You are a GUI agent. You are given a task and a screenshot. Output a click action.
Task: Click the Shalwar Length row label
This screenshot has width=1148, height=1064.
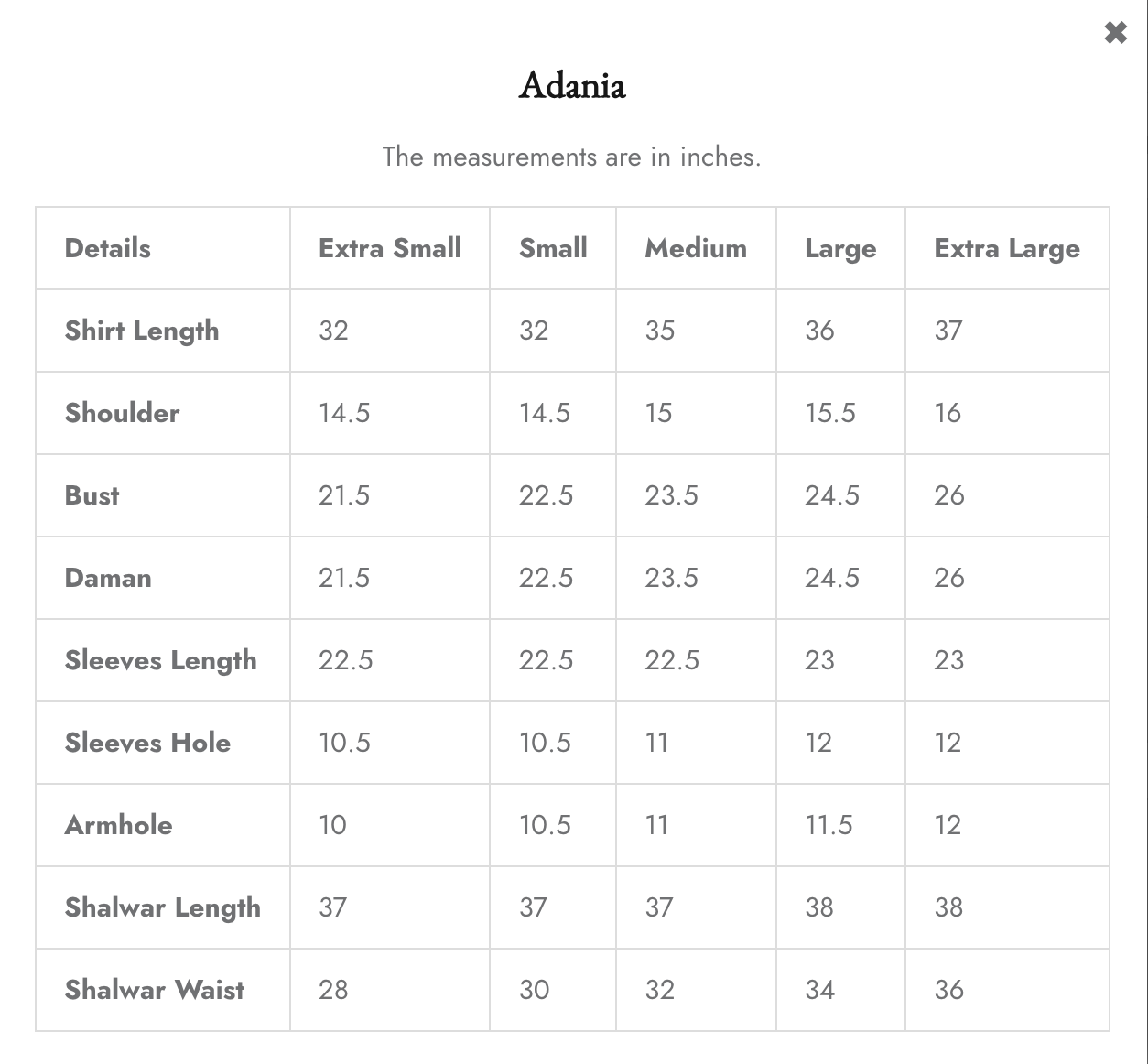(x=163, y=908)
